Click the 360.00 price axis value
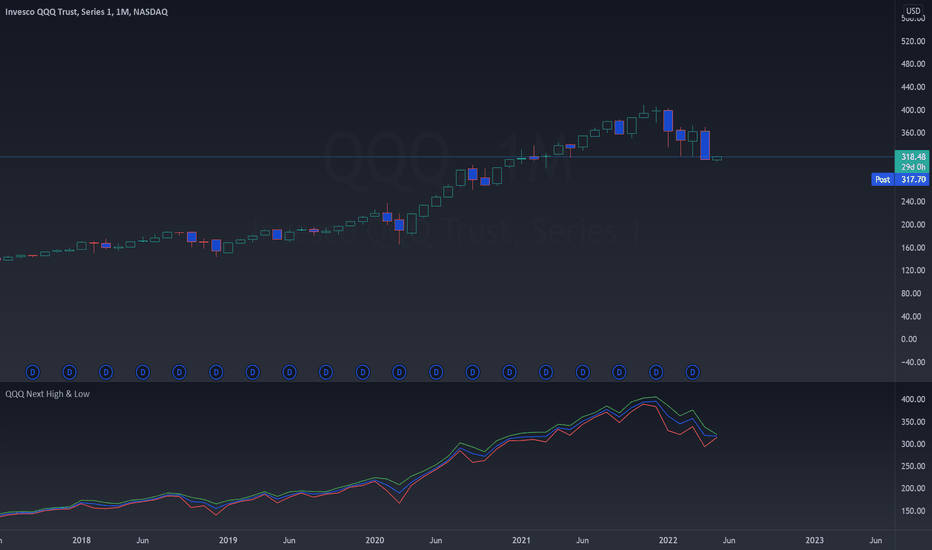This screenshot has width=932, height=550. (913, 133)
